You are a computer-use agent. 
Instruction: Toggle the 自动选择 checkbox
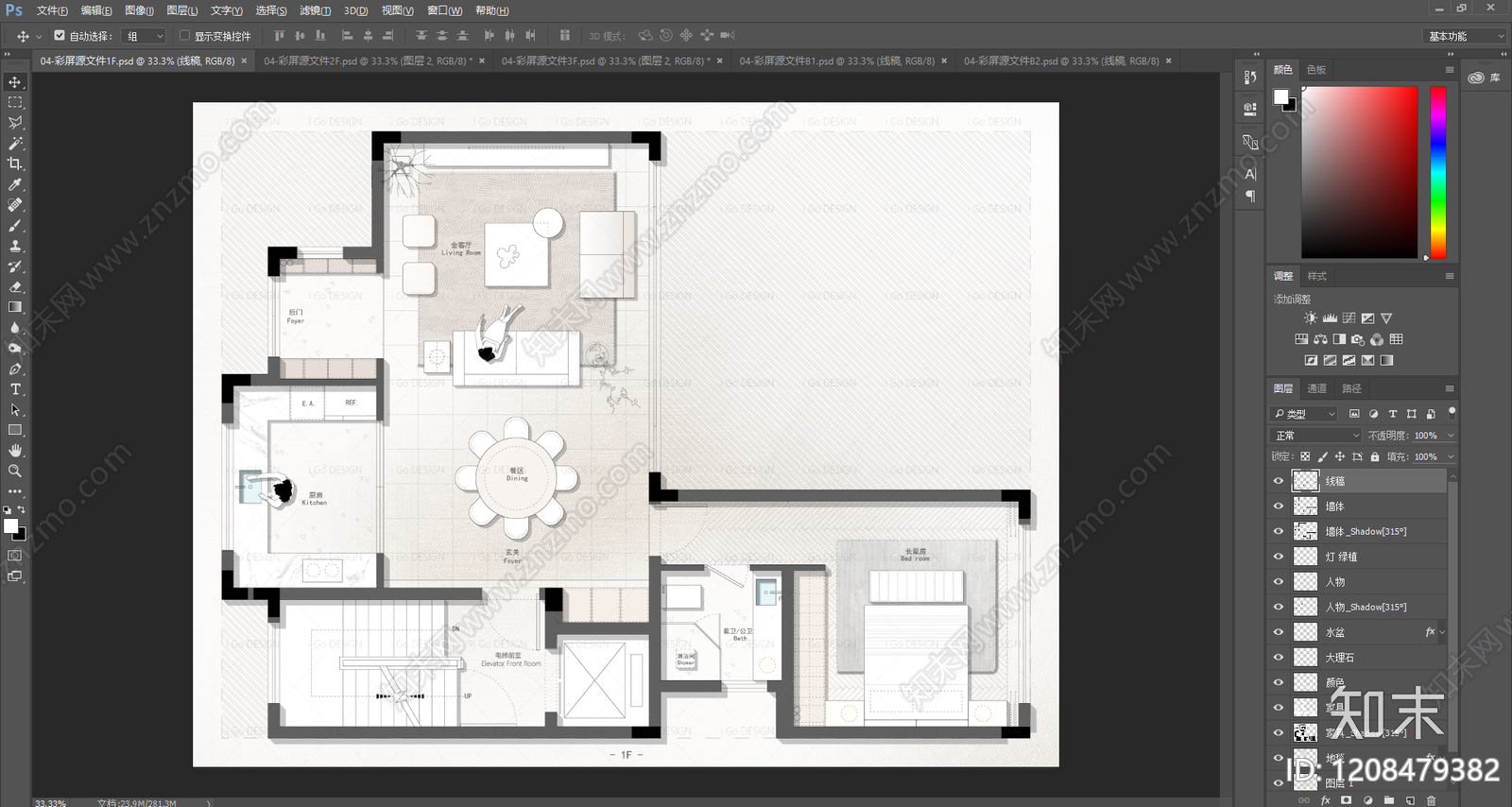[x=60, y=36]
